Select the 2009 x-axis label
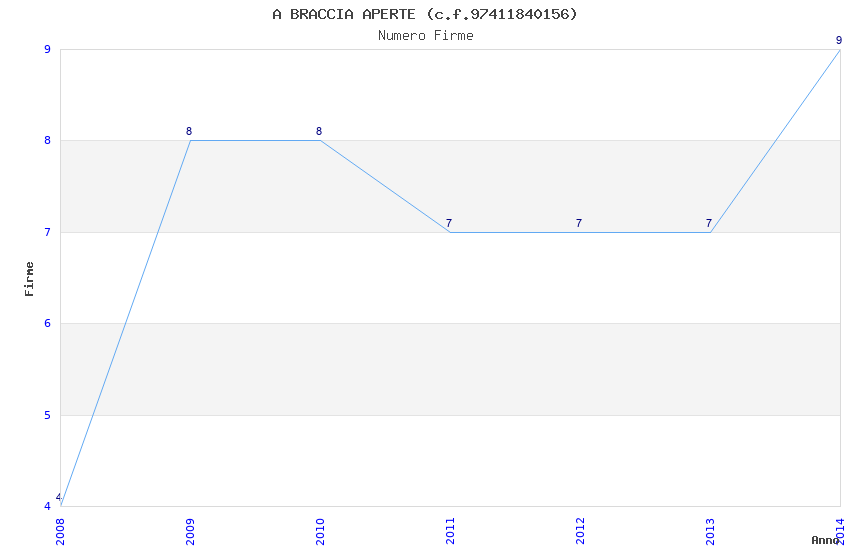Screen dimensions: 850x550 [190, 531]
